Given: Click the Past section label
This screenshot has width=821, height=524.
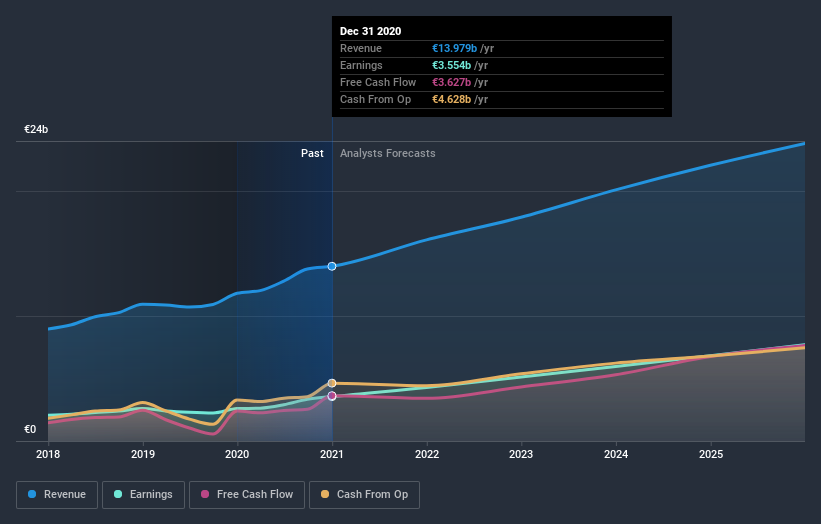Looking at the screenshot, I should 312,153.
